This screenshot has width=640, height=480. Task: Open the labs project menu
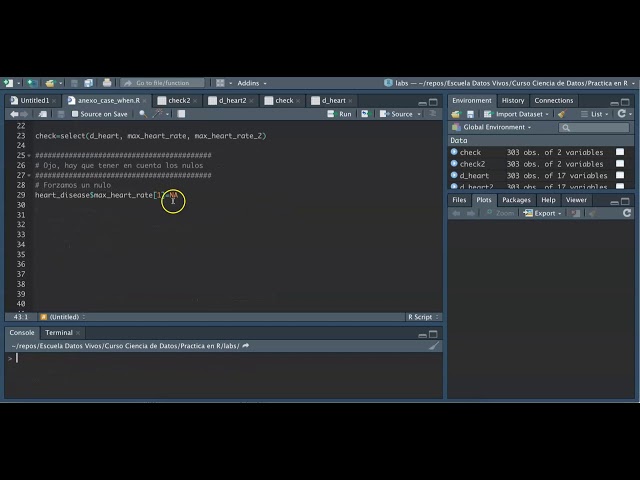(x=510, y=83)
